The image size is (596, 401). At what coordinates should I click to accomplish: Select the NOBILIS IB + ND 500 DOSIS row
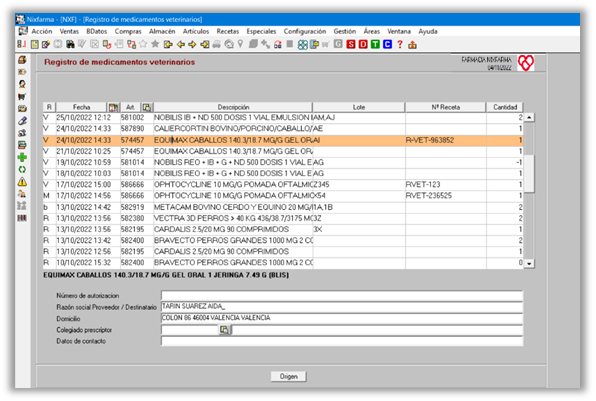tap(283, 117)
